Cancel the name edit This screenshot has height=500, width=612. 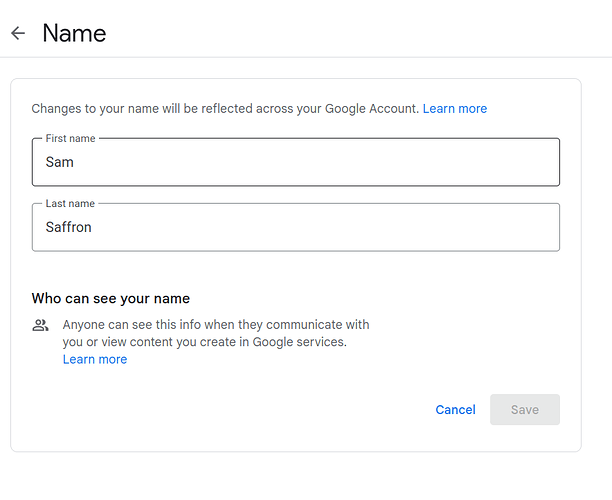pos(455,409)
